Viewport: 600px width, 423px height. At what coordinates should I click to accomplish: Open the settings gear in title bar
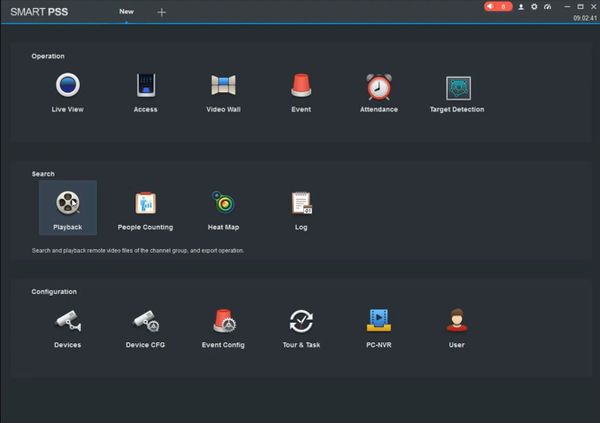(x=534, y=7)
